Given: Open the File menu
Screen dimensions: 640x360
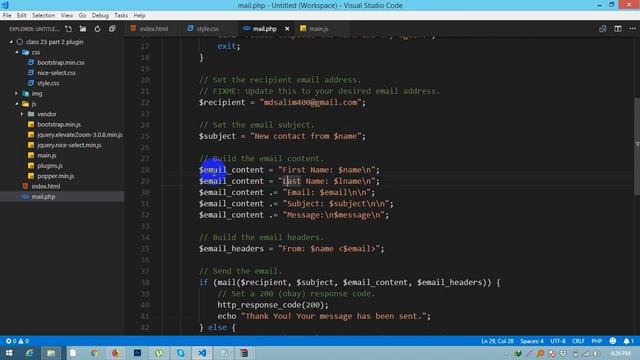Looking at the screenshot, I should click(7, 15).
